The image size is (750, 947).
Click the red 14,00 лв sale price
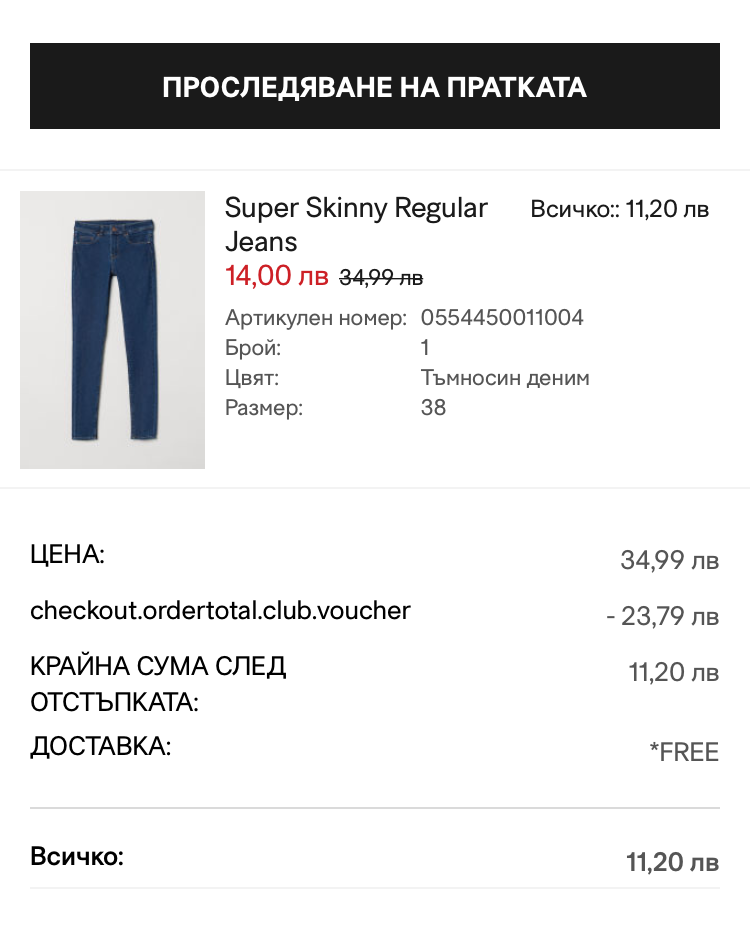(276, 275)
